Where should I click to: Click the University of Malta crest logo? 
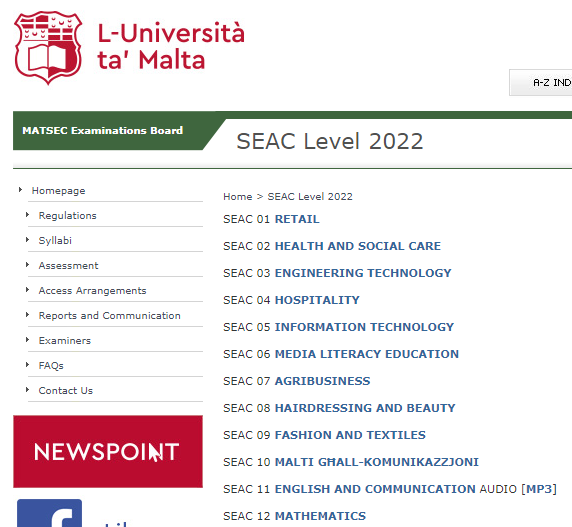point(48,47)
